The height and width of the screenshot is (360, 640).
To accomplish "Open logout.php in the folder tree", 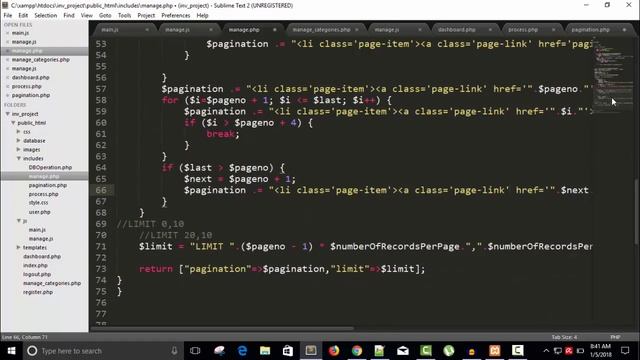I will (37, 274).
